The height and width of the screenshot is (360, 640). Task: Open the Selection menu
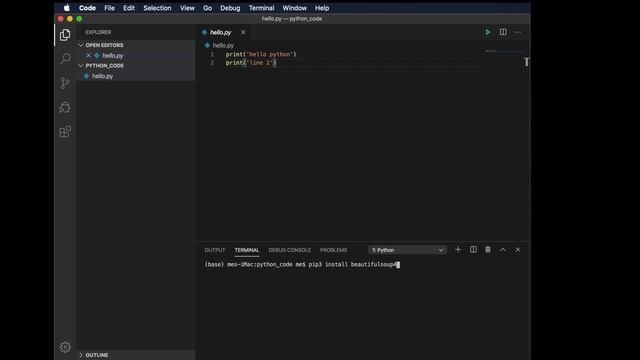tap(157, 8)
